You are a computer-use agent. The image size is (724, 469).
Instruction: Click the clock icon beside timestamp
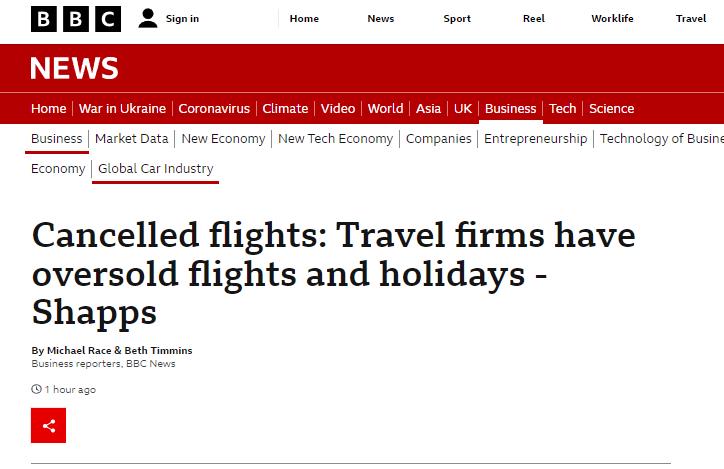37,390
